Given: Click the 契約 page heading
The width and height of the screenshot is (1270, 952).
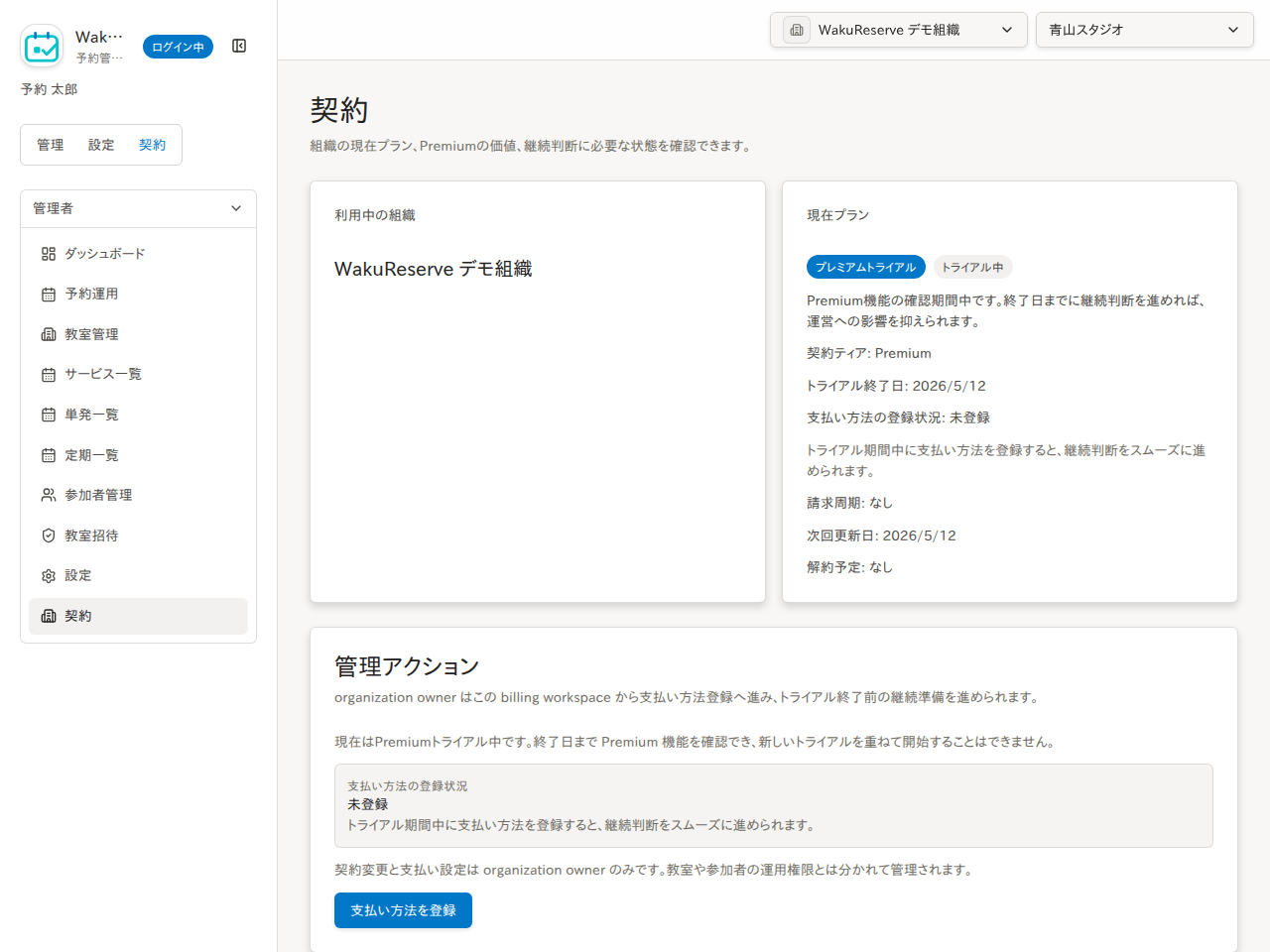Looking at the screenshot, I should [x=339, y=110].
